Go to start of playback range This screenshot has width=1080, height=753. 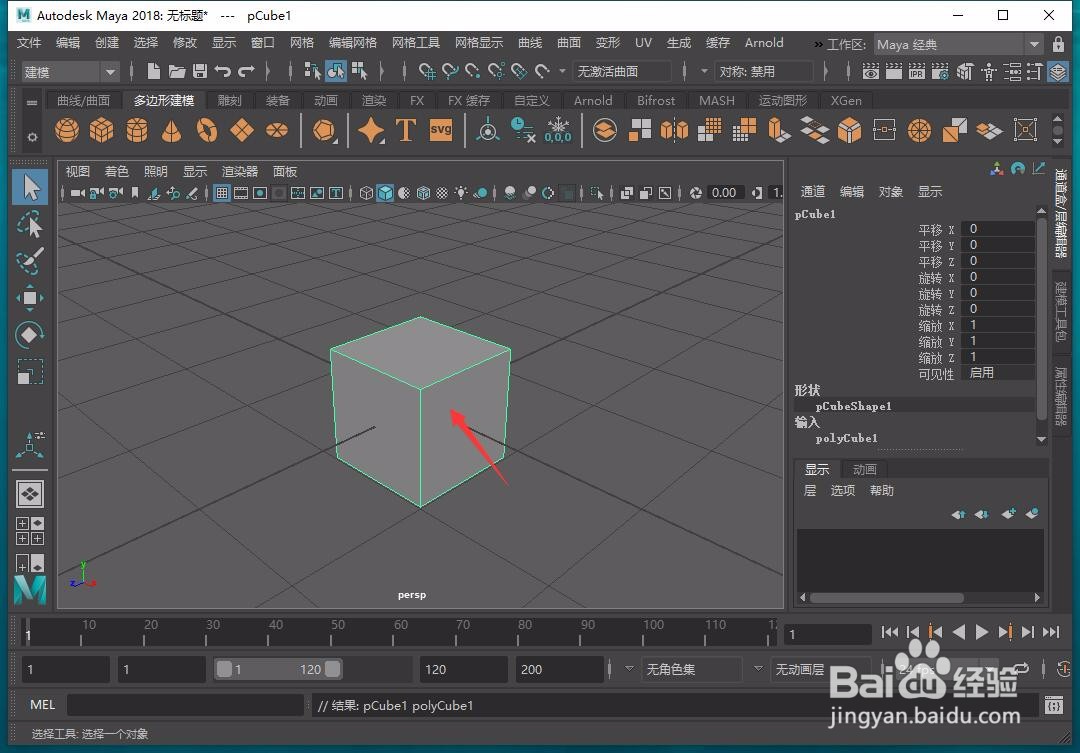point(889,632)
